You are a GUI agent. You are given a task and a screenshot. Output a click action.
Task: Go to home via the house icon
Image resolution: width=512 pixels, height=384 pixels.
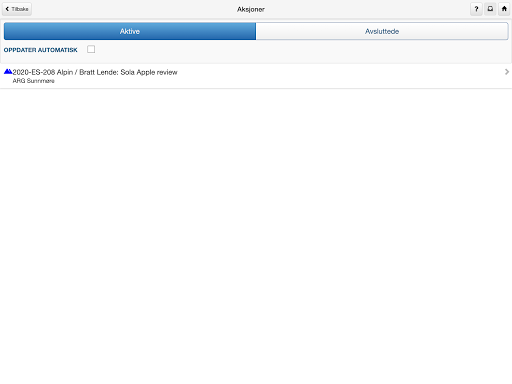click(x=504, y=9)
